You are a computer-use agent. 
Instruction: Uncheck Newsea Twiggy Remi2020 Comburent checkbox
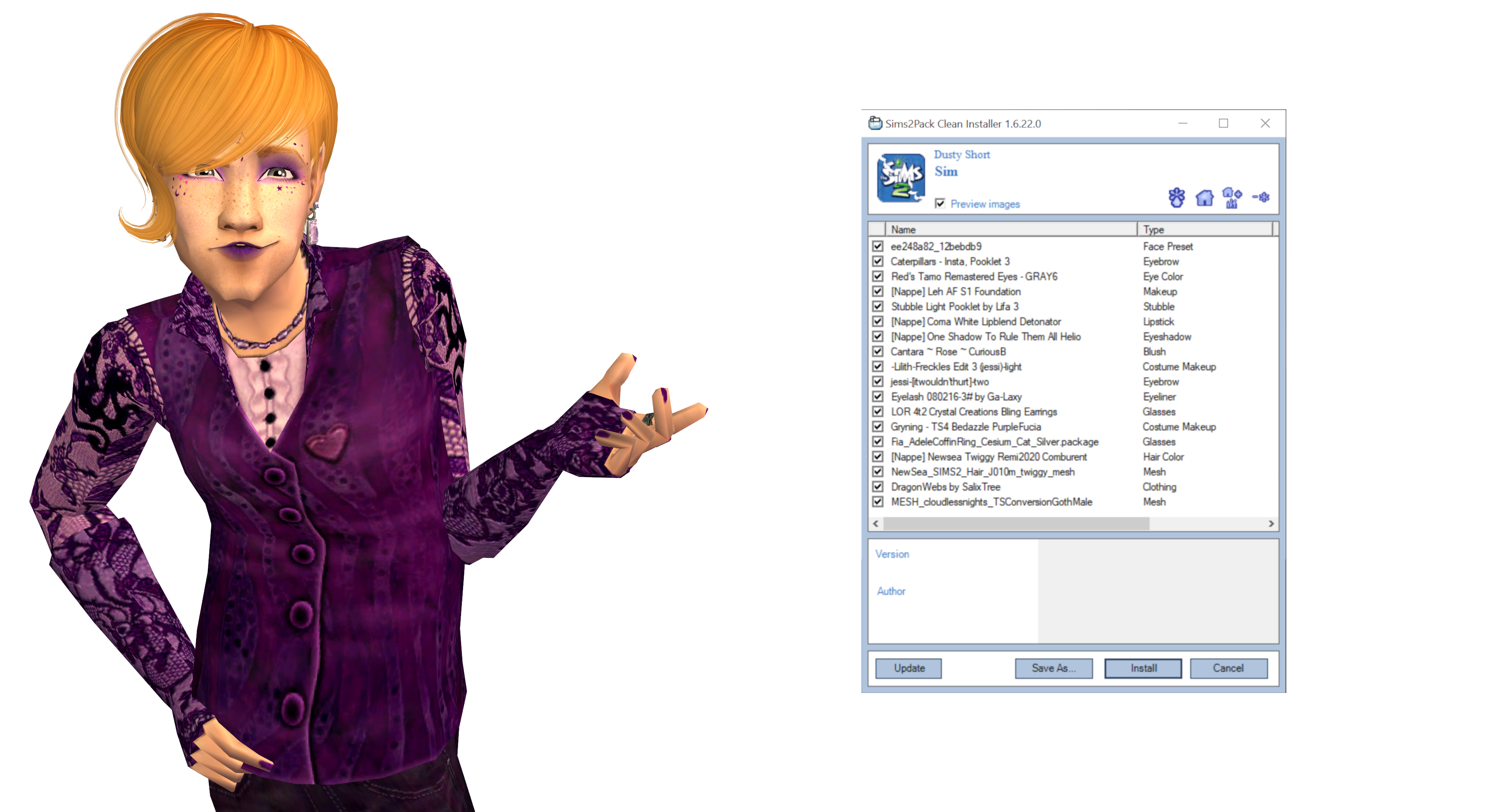point(878,456)
